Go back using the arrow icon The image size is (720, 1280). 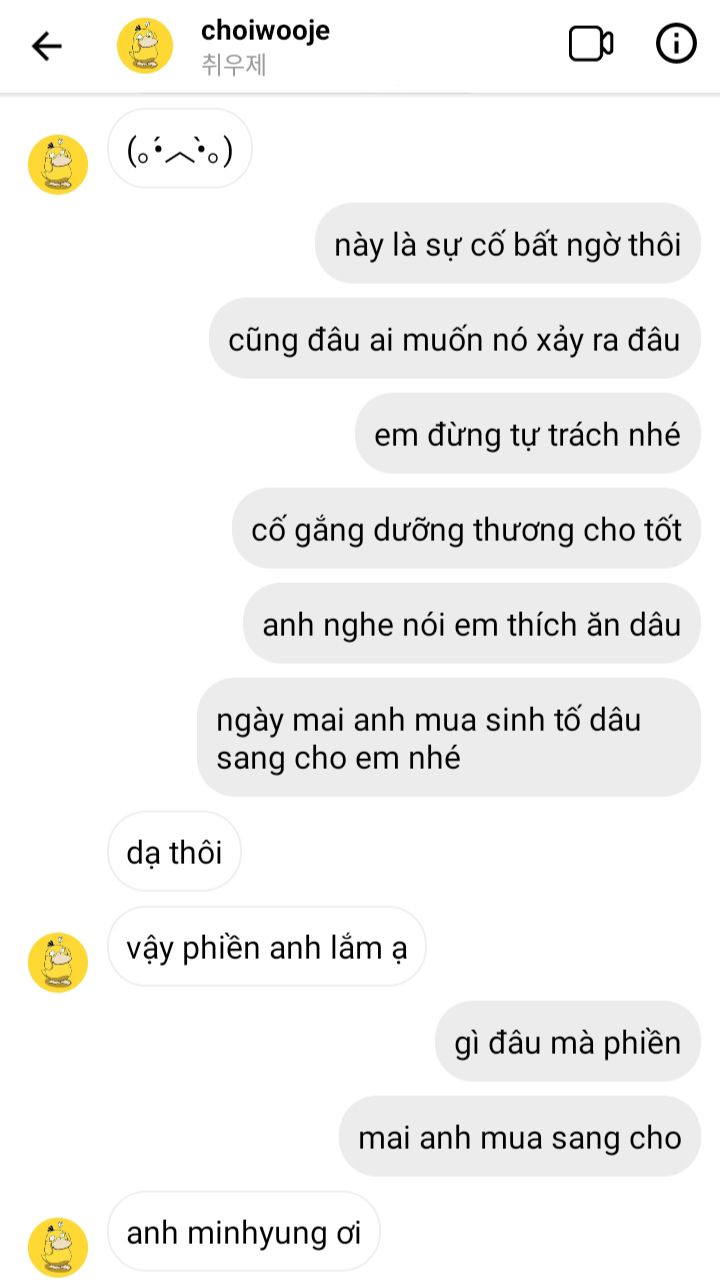point(46,45)
